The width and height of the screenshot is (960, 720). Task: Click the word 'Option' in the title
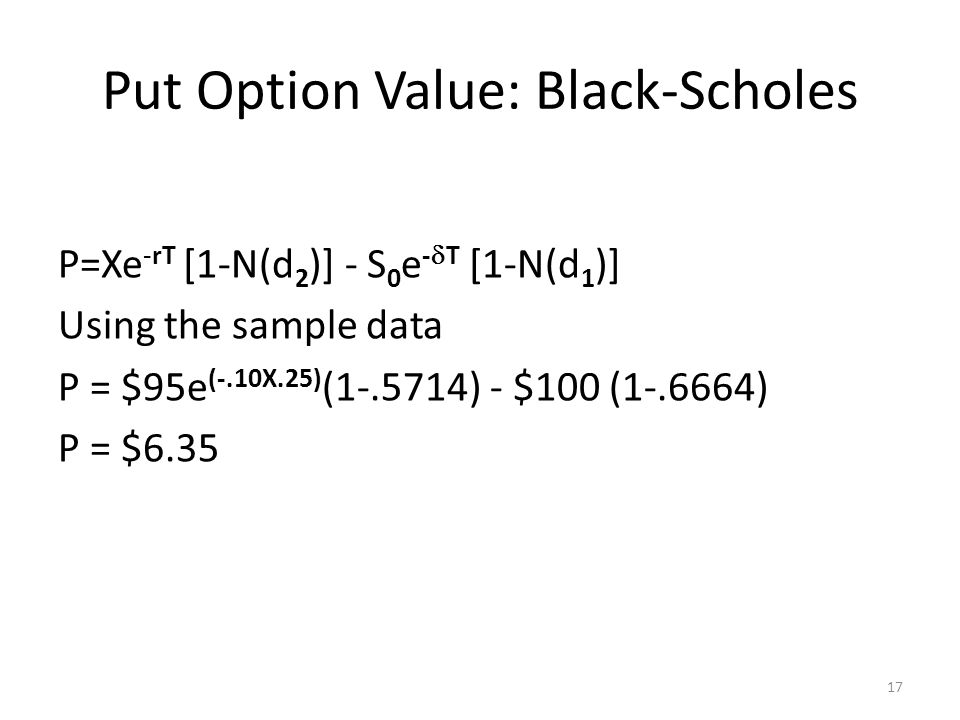(278, 91)
